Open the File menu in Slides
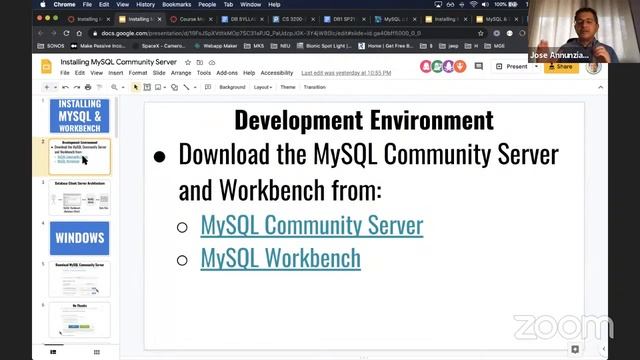640x360 pixels. point(65,73)
